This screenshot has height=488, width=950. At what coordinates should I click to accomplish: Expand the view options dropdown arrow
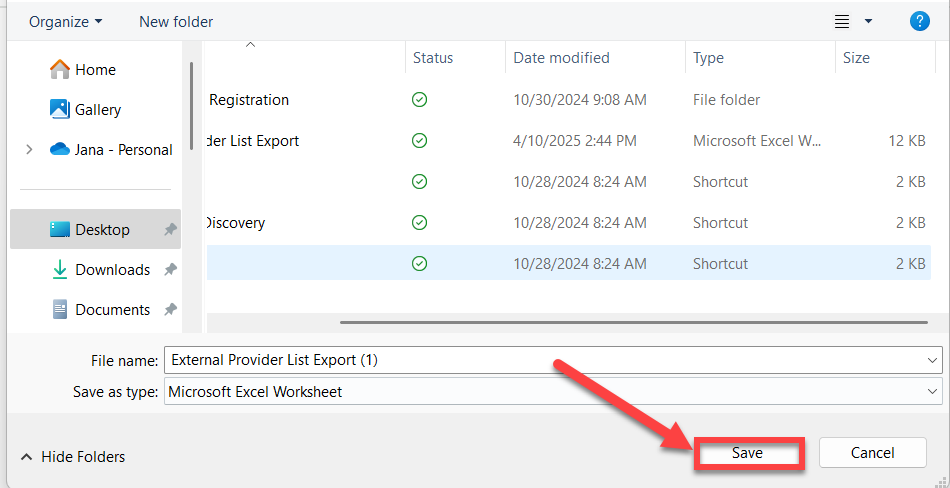tap(868, 21)
